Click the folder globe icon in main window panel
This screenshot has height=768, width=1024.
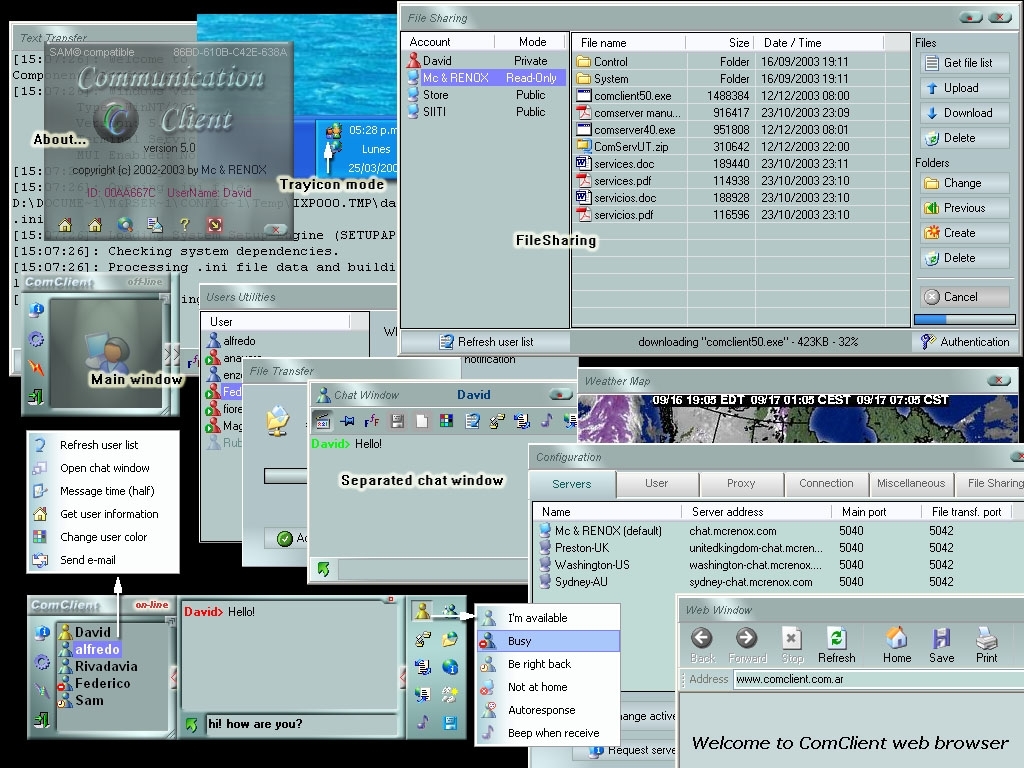tap(450, 639)
